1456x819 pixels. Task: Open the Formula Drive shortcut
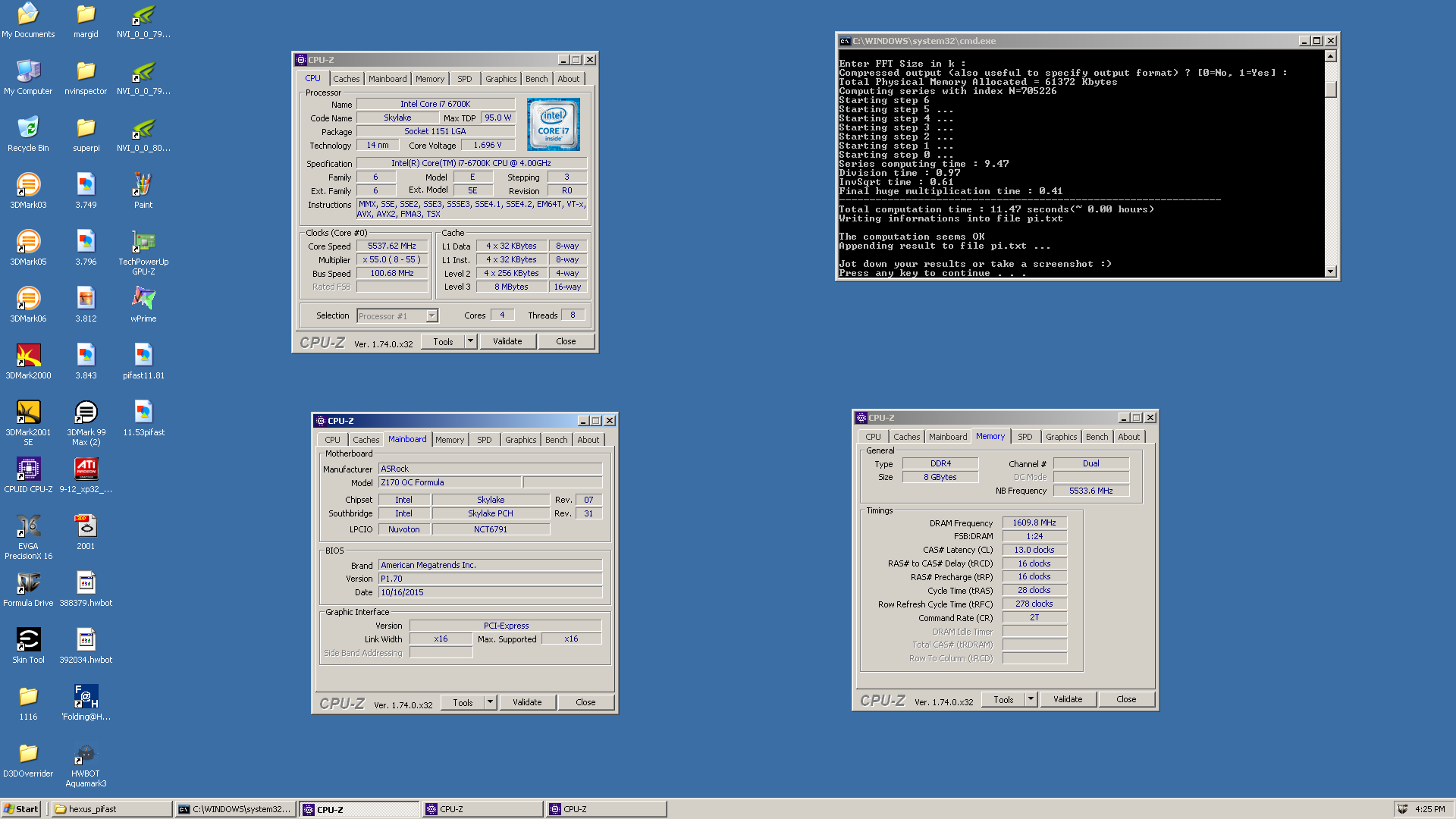(28, 589)
